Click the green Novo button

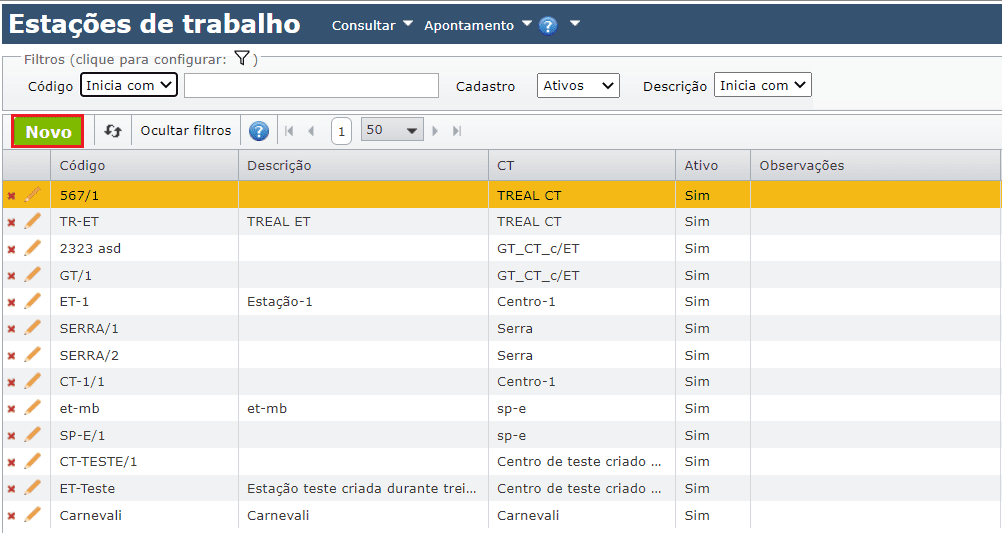point(48,132)
